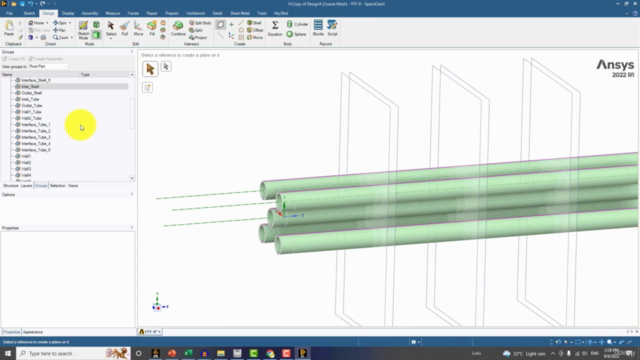Open the Layers panel tab
640x360 pixels.
pyautogui.click(x=27, y=186)
